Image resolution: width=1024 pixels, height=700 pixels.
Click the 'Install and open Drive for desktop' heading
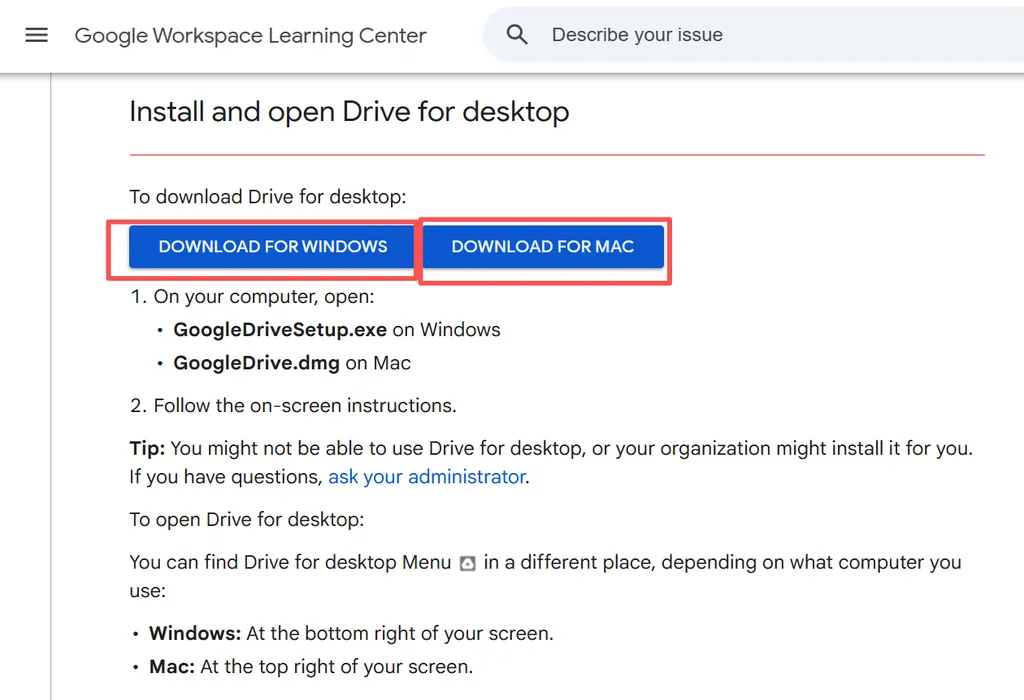click(349, 111)
